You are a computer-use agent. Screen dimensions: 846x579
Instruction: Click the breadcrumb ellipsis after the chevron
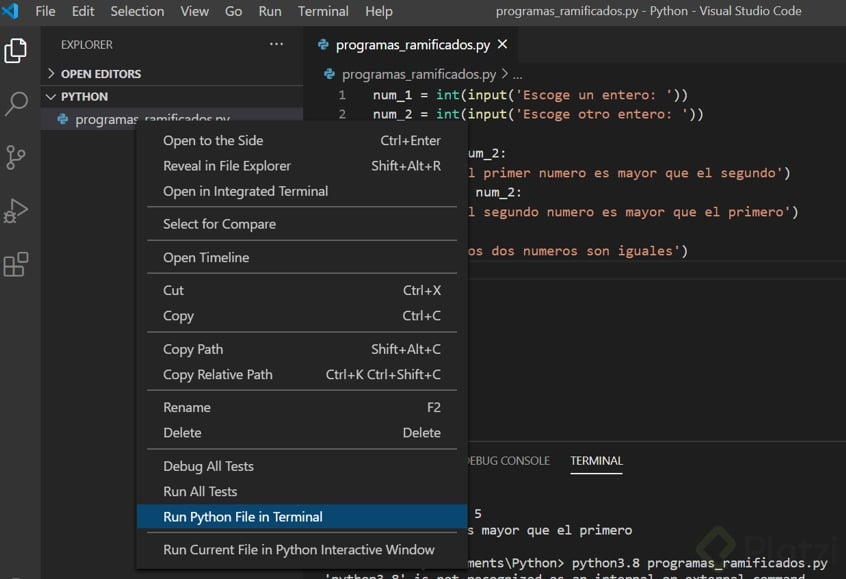coord(517,75)
